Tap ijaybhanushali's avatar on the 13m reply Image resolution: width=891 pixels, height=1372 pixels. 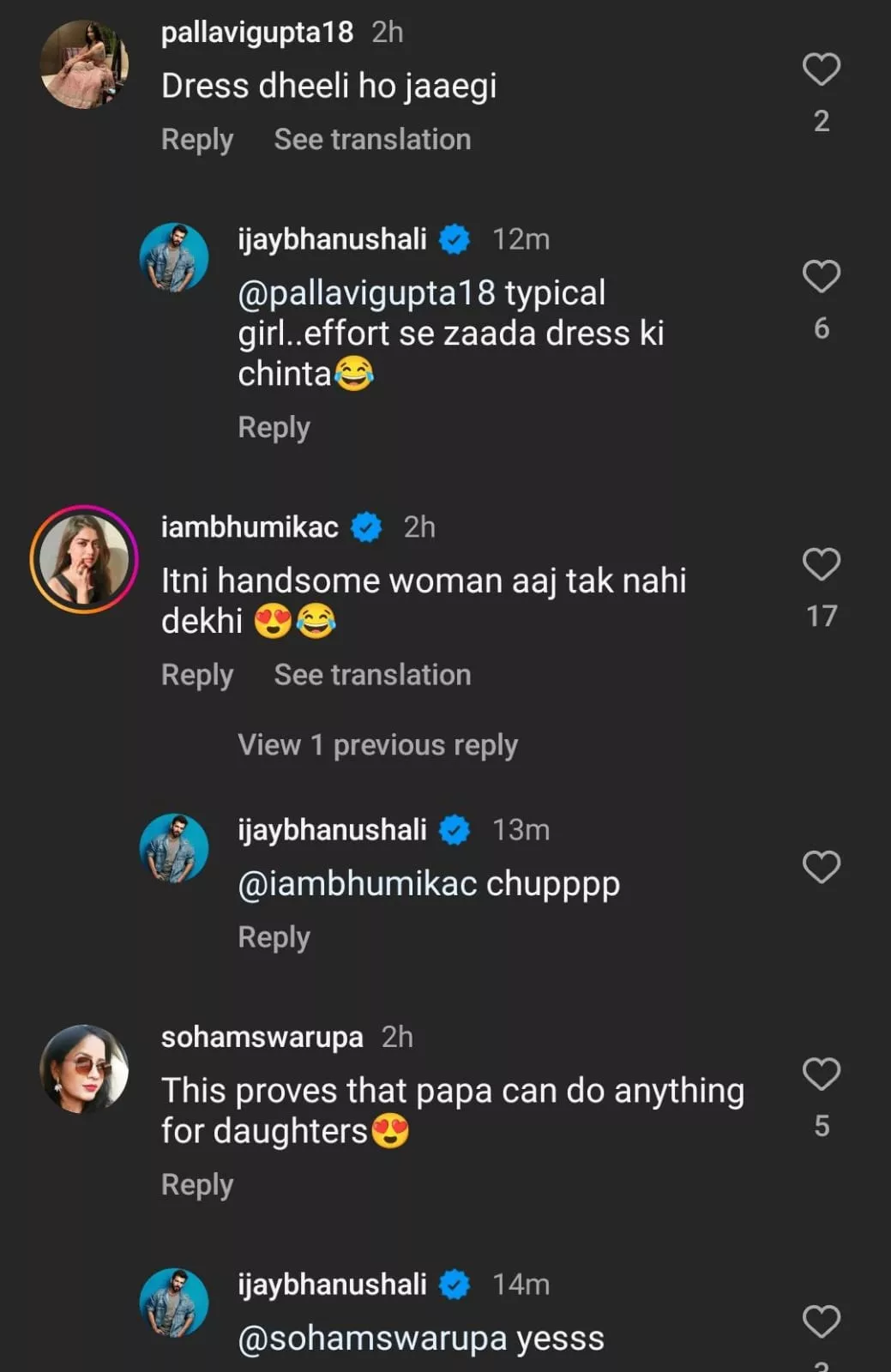[174, 848]
